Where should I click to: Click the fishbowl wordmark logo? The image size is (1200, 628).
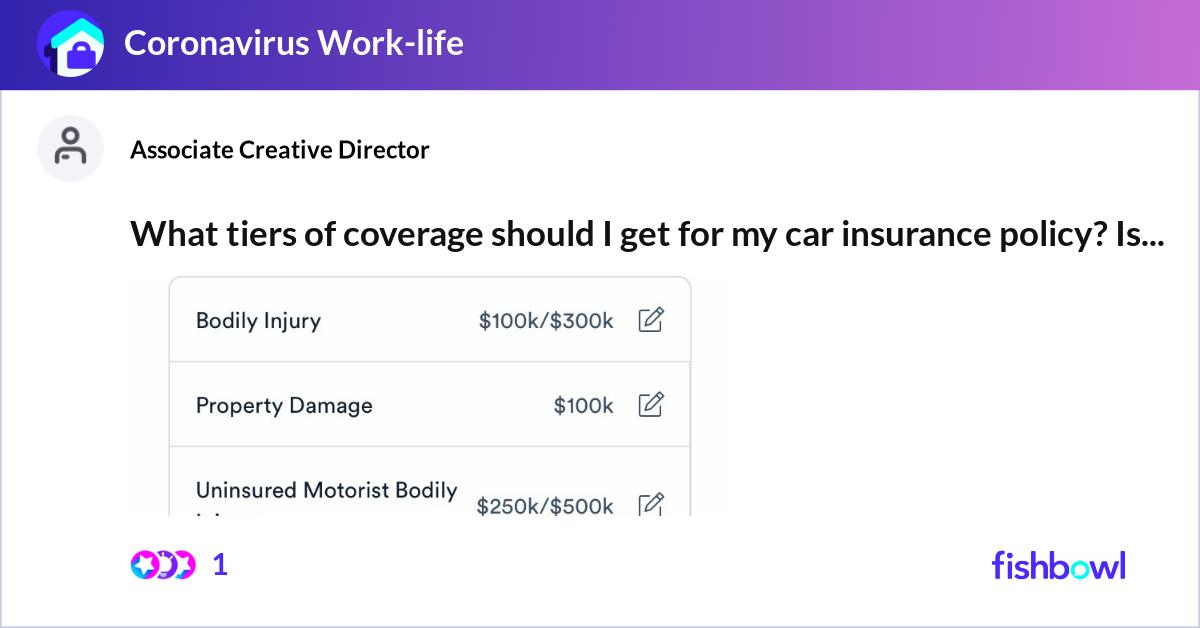1058,565
